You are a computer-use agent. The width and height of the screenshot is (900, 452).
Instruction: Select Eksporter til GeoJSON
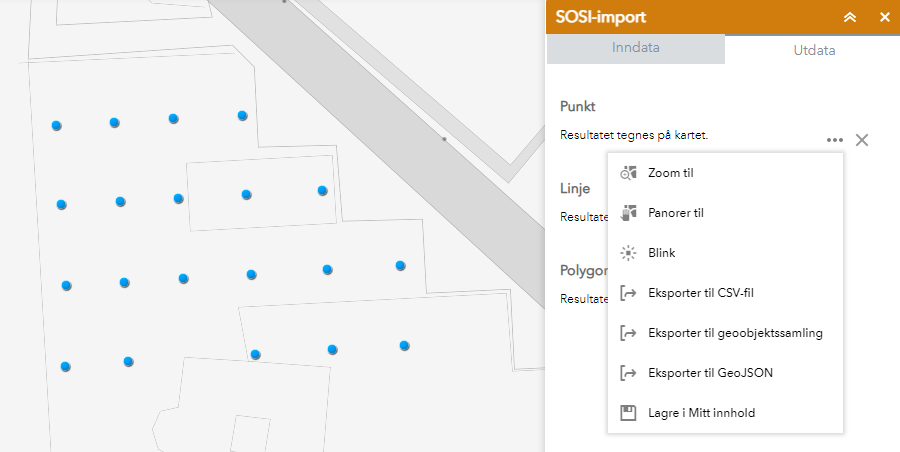[x=725, y=373]
